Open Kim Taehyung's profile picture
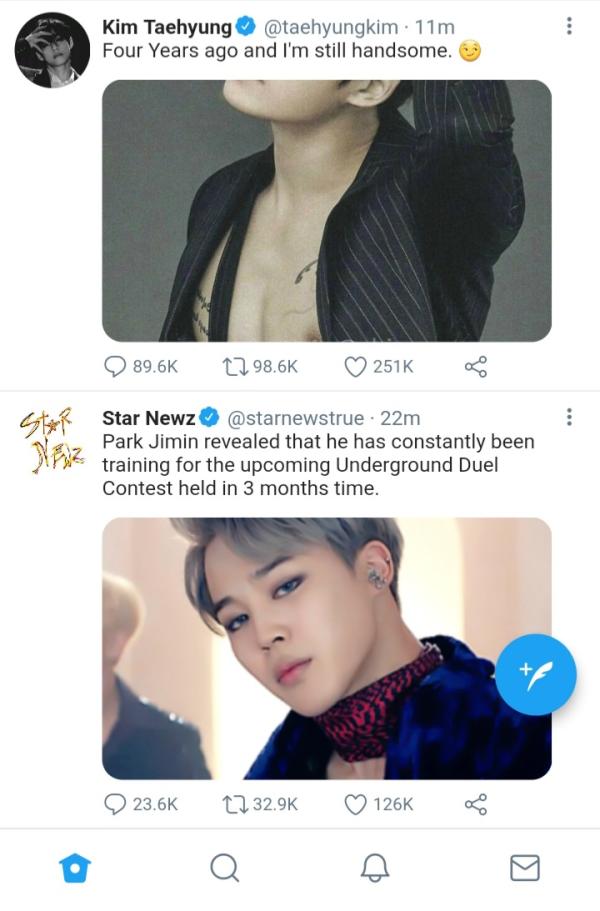This screenshot has width=600, height=911. point(52,50)
